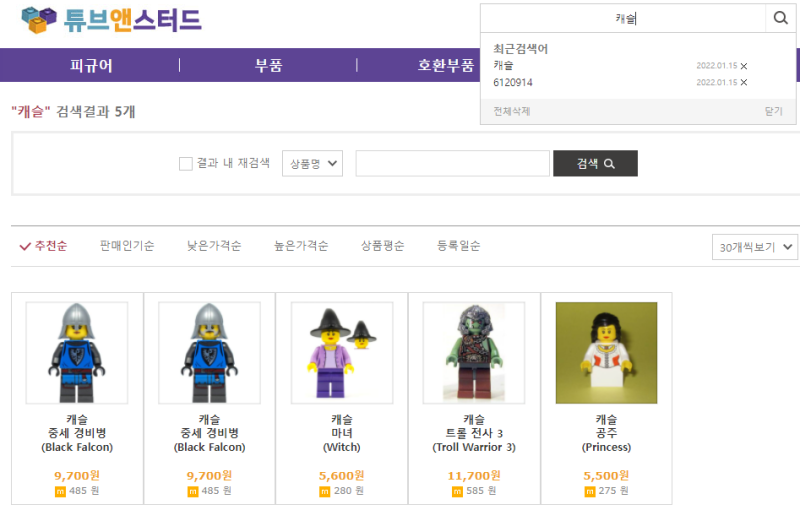Remove recent search 6120914 with its X
Image resolution: width=800 pixels, height=510 pixels.
(744, 82)
